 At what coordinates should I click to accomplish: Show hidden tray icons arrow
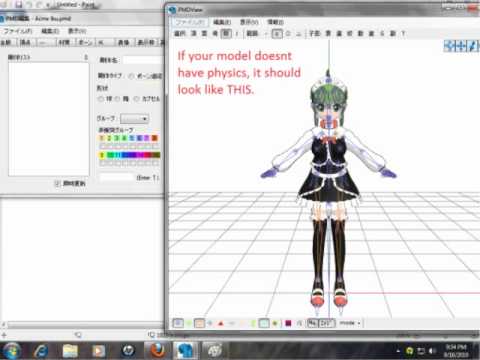(x=398, y=351)
